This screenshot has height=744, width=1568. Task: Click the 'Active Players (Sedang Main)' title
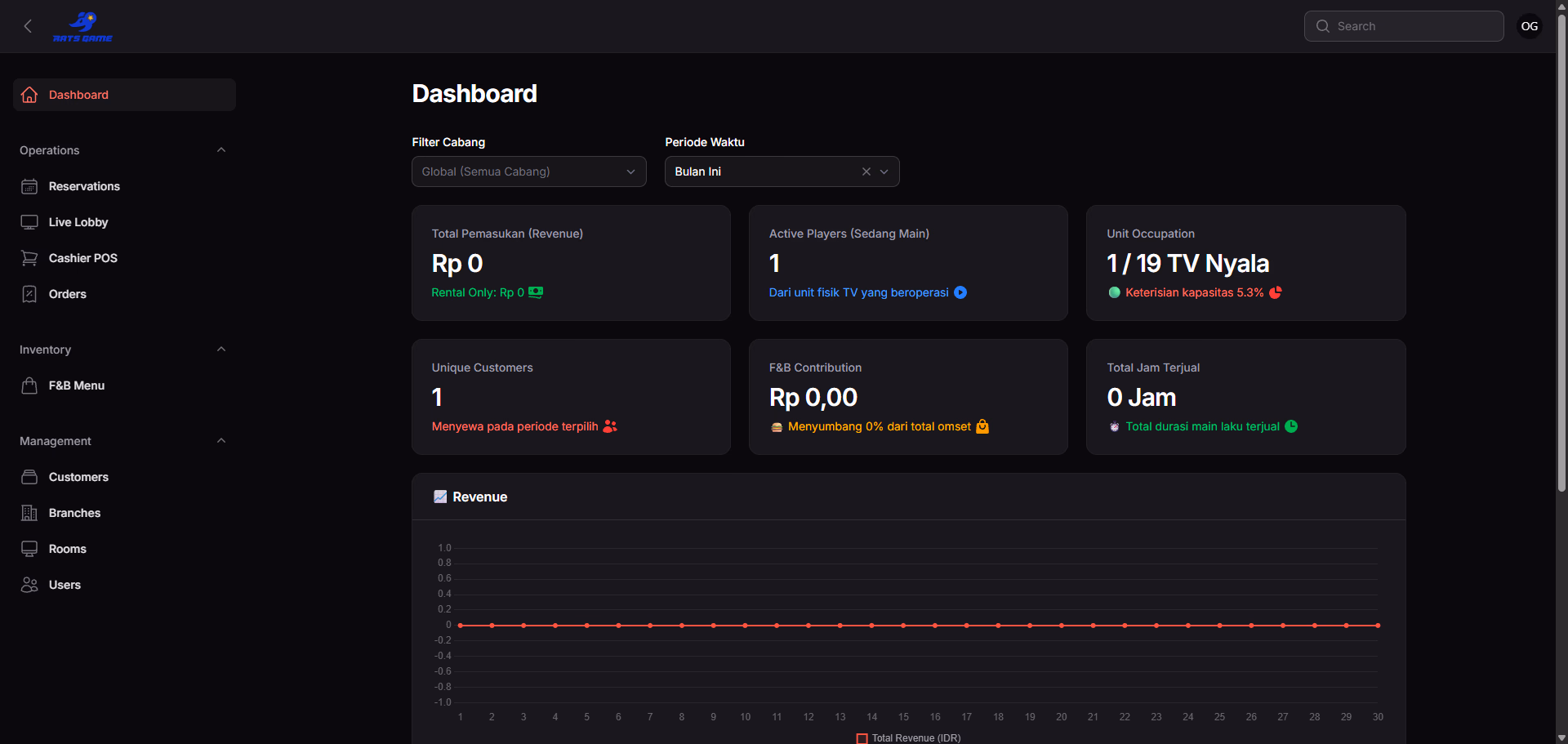point(849,234)
